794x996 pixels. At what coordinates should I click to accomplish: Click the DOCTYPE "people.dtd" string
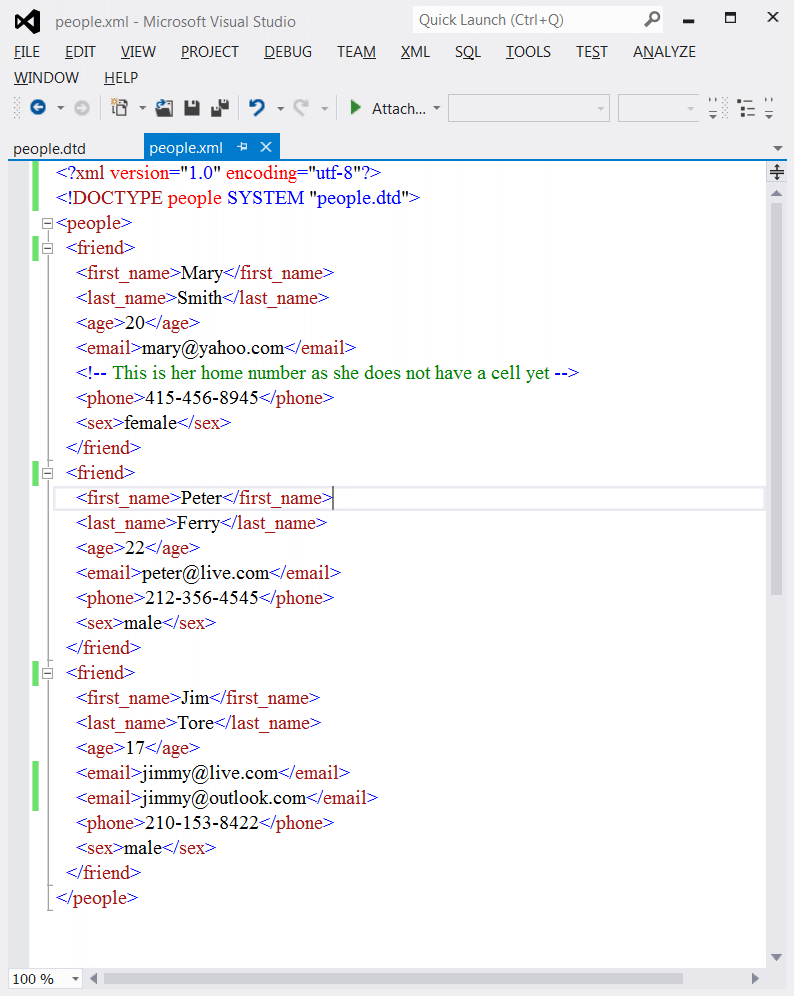358,198
